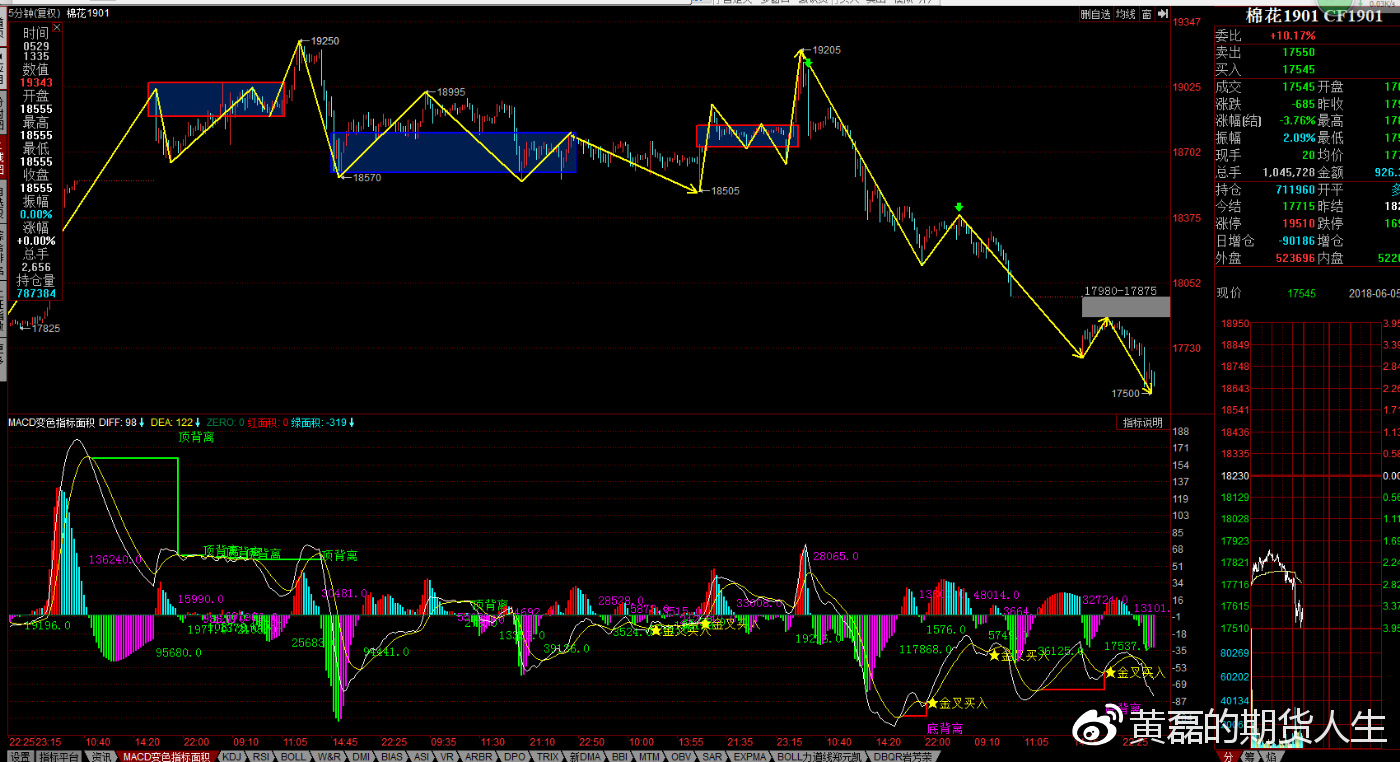Click the 顶背离 label atop the MACD panel
This screenshot has width=1400, height=762.
(196, 437)
